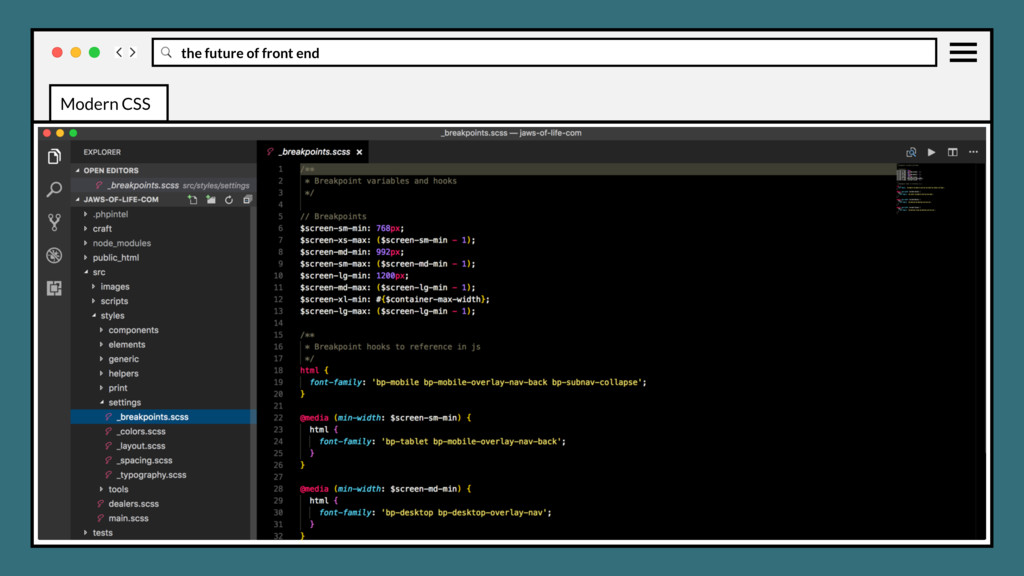1024x576 pixels.
Task: Expand the node_modules folder
Action: 121,243
